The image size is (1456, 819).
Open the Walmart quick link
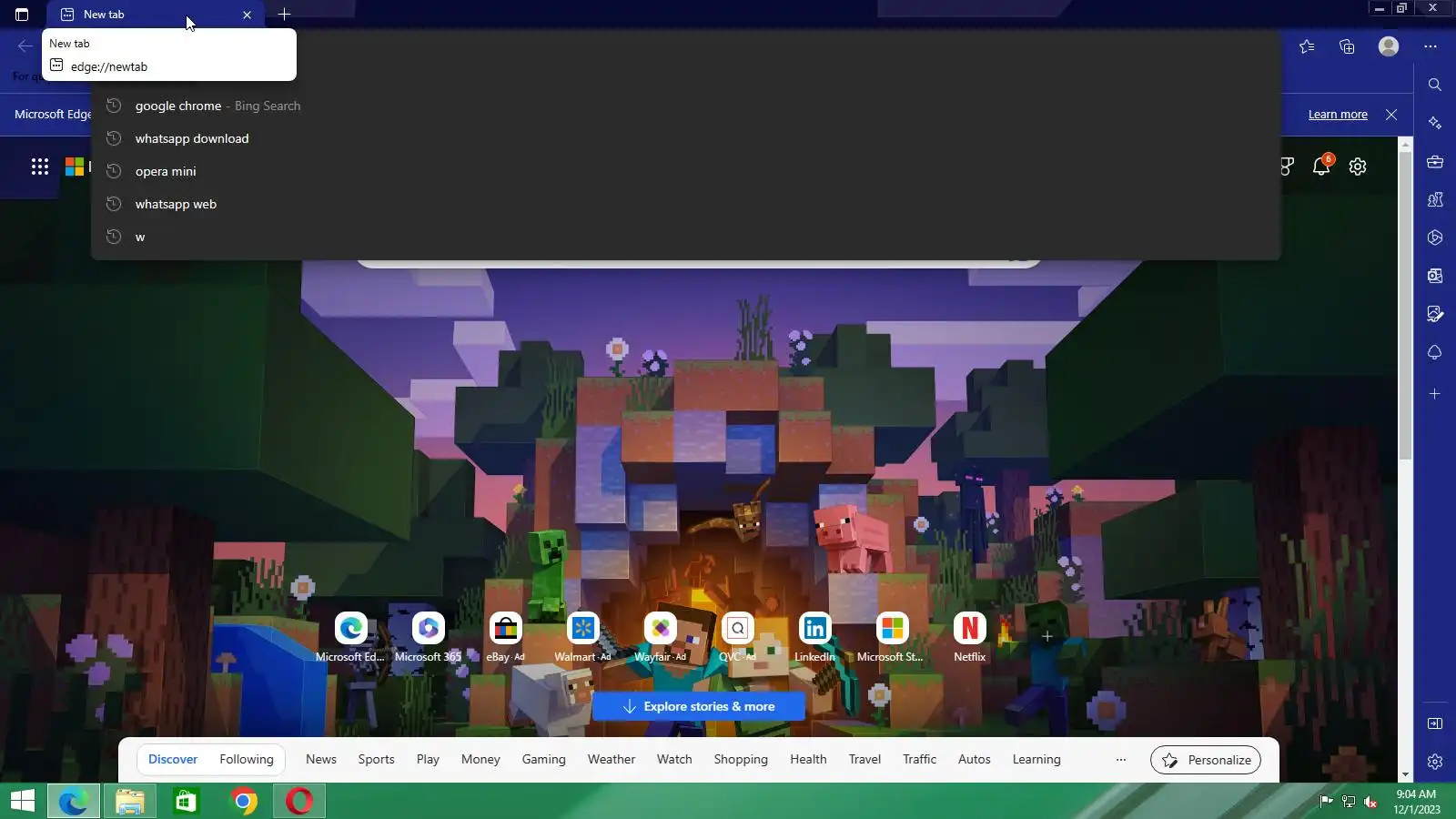(x=582, y=636)
